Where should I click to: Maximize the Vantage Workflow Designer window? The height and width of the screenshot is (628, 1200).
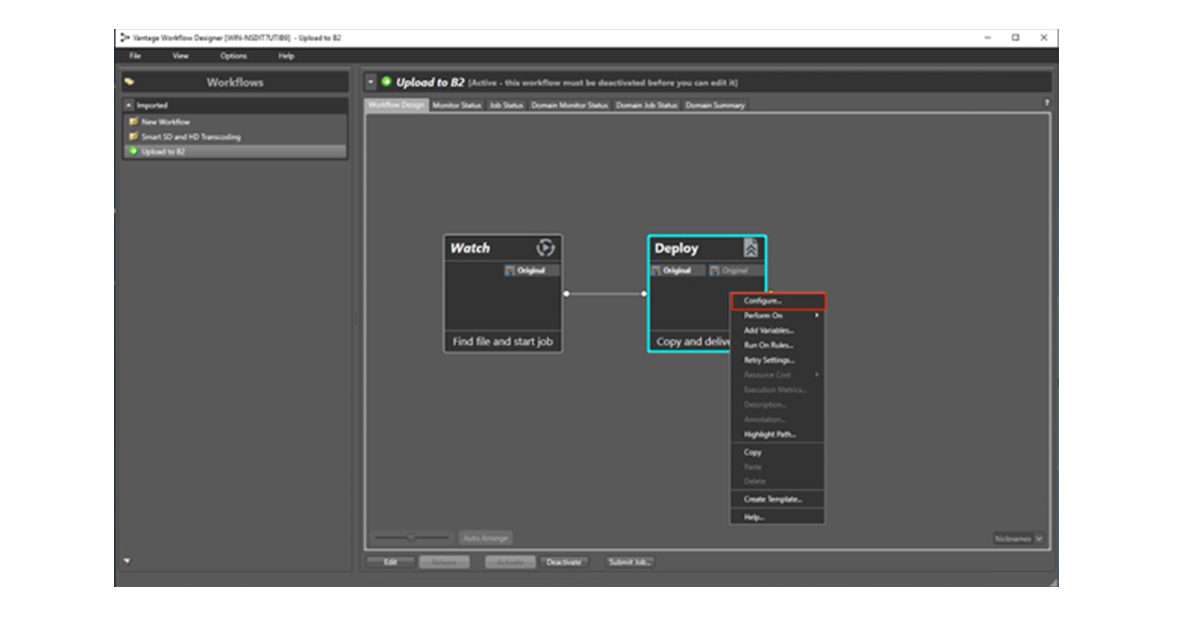click(1015, 37)
